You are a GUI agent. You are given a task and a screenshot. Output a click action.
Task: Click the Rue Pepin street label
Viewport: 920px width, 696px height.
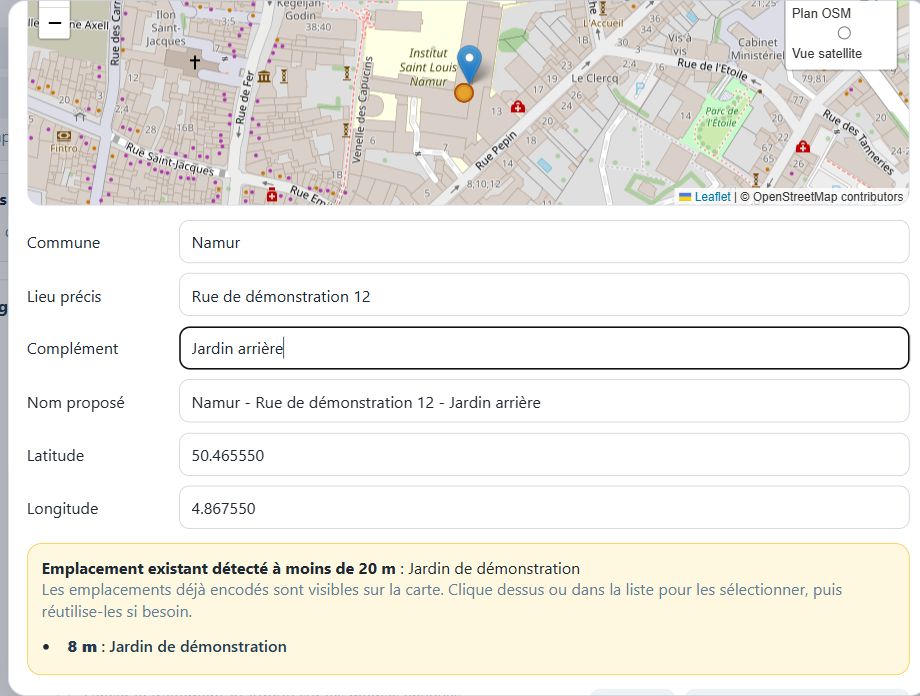coord(496,150)
